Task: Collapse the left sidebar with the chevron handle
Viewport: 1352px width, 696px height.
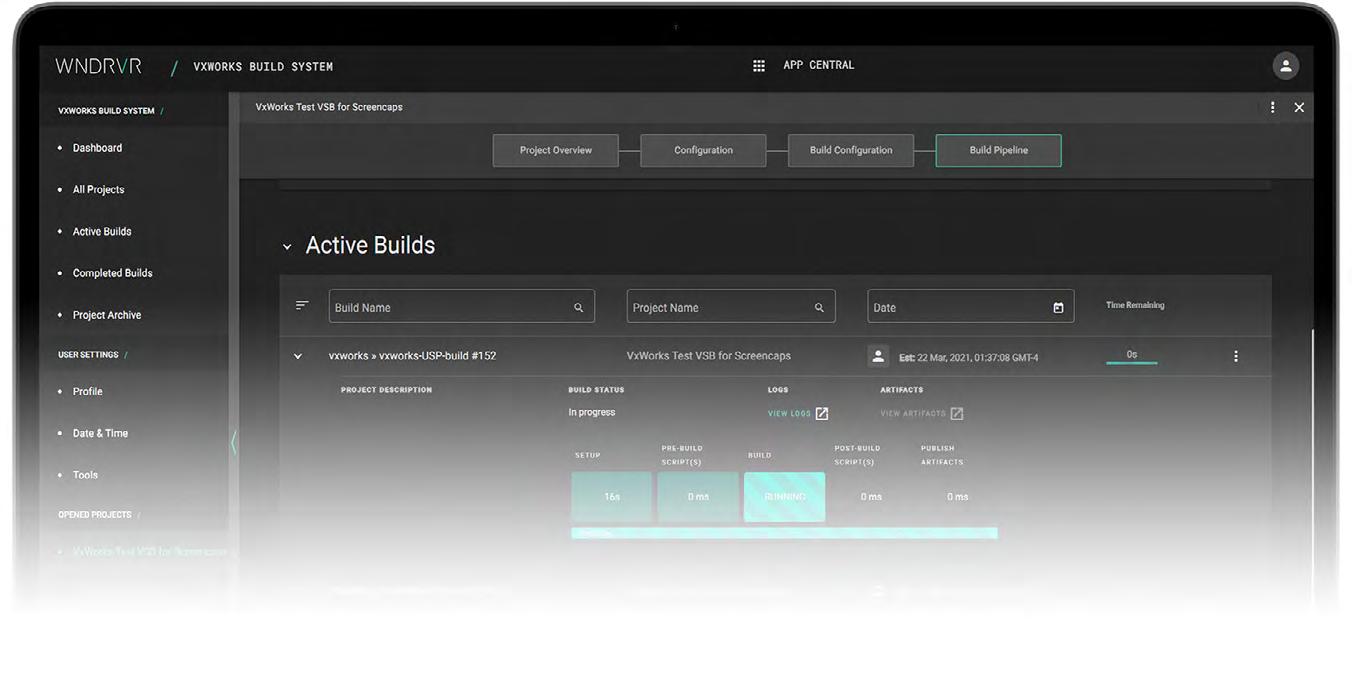Action: coord(234,443)
